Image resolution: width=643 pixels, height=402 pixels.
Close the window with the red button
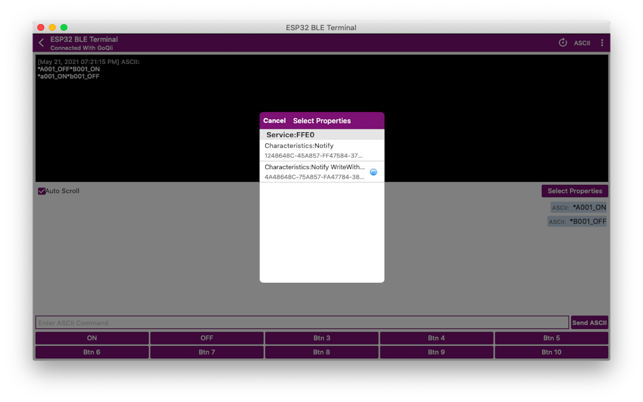[41, 27]
